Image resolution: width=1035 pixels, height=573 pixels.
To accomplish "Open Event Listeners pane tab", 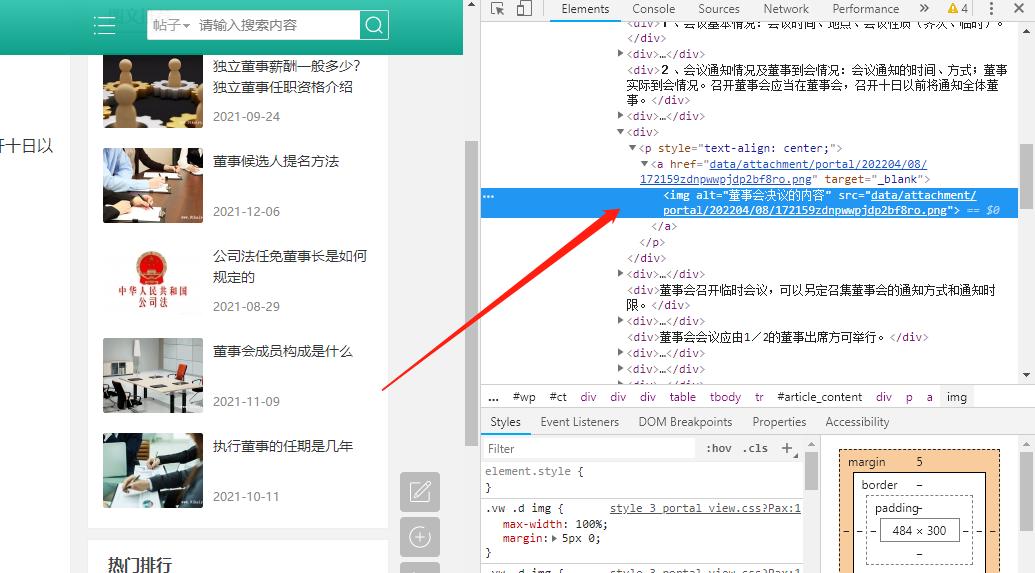I will (580, 422).
